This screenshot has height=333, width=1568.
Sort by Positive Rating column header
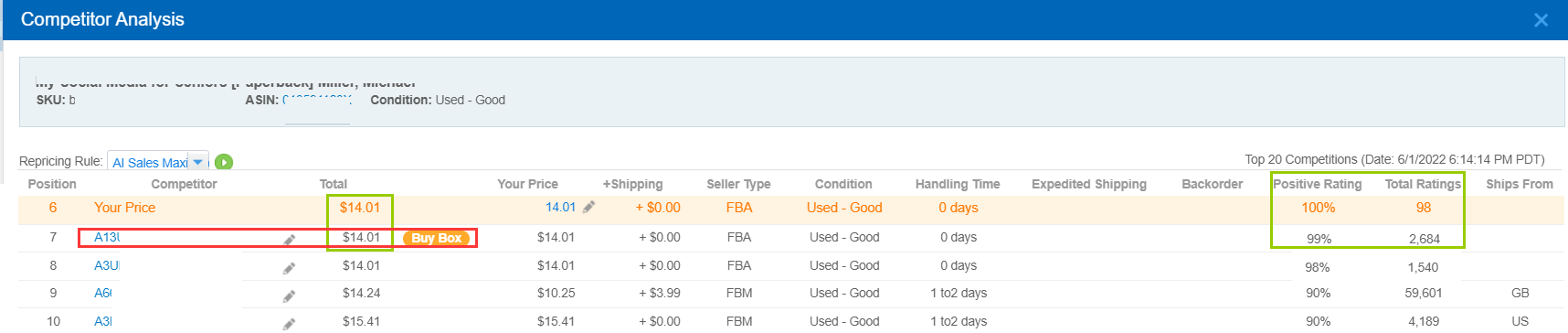[x=1318, y=184]
